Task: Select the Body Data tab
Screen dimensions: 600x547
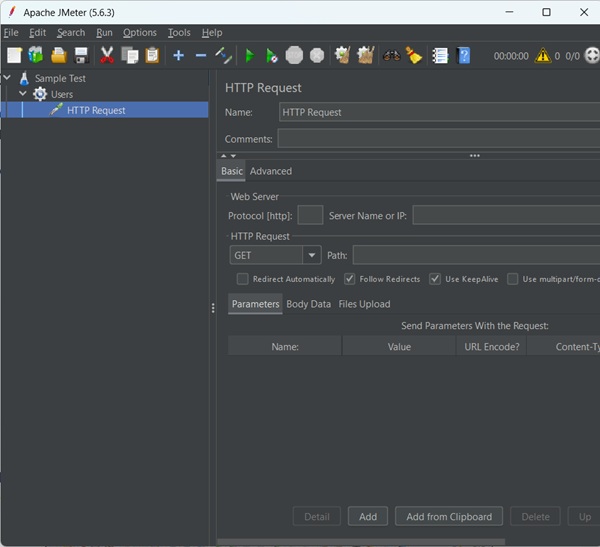Action: point(308,304)
